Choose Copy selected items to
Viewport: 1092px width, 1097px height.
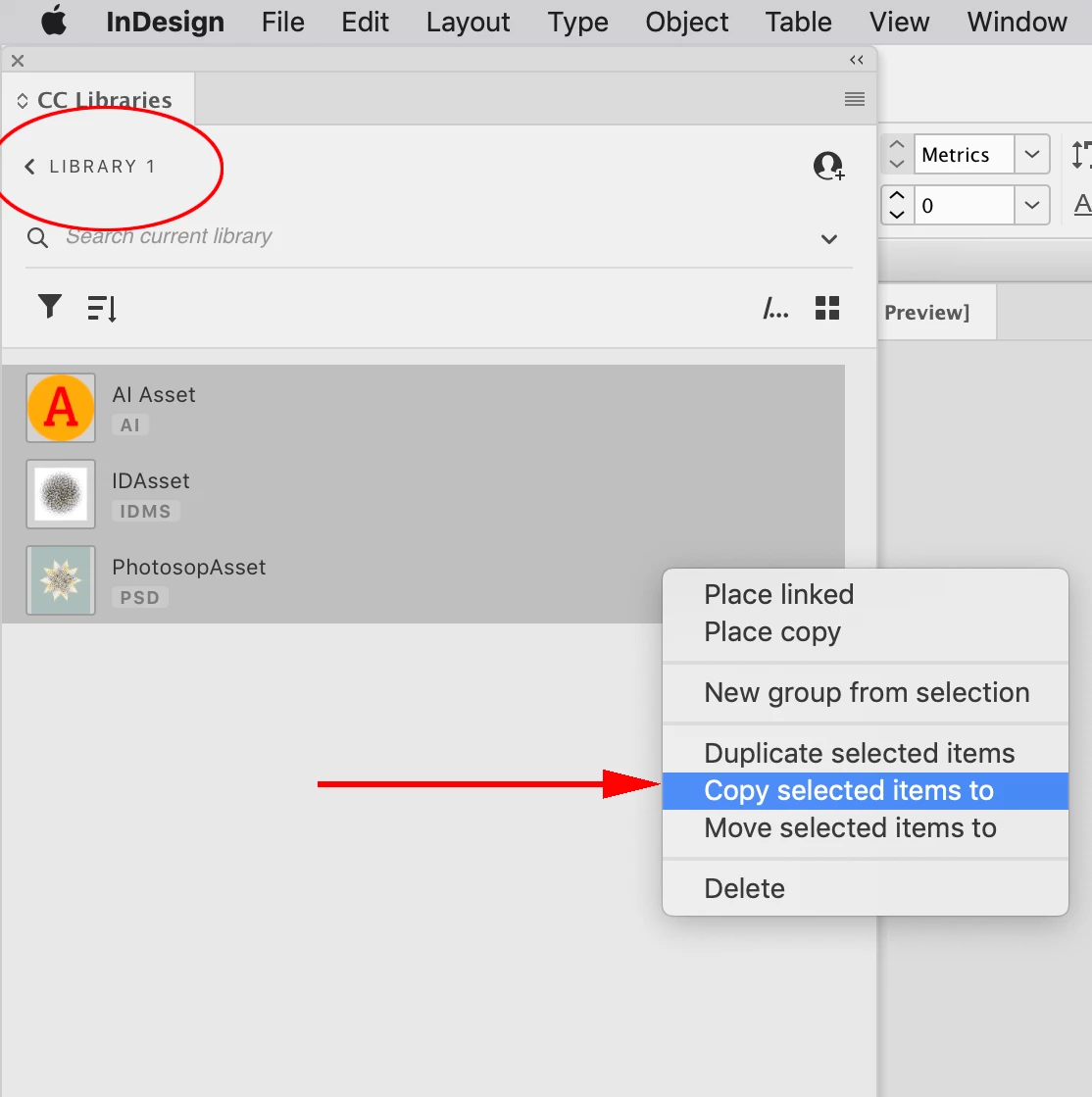point(866,790)
